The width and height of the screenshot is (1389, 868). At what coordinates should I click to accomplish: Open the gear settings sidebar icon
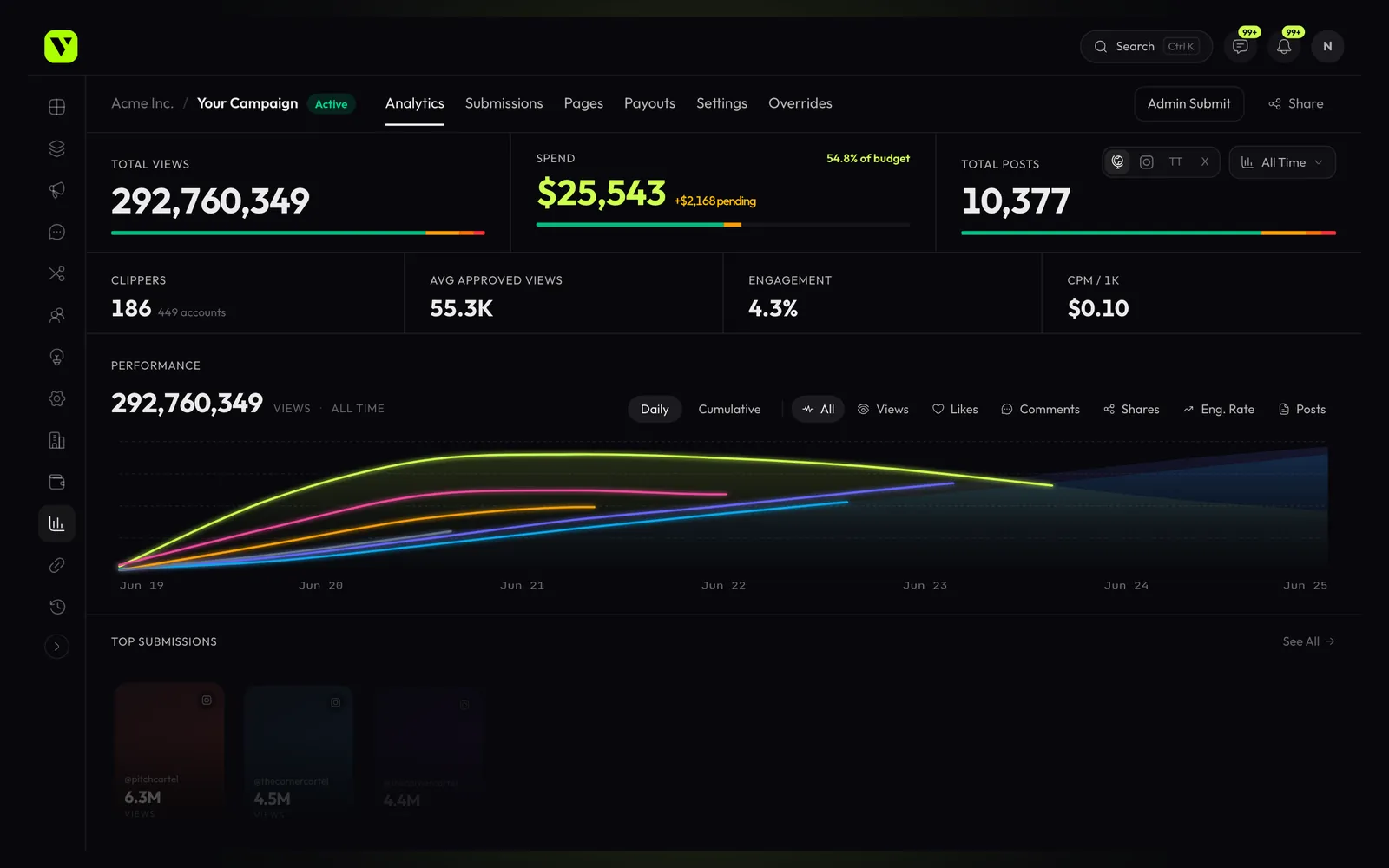(57, 398)
